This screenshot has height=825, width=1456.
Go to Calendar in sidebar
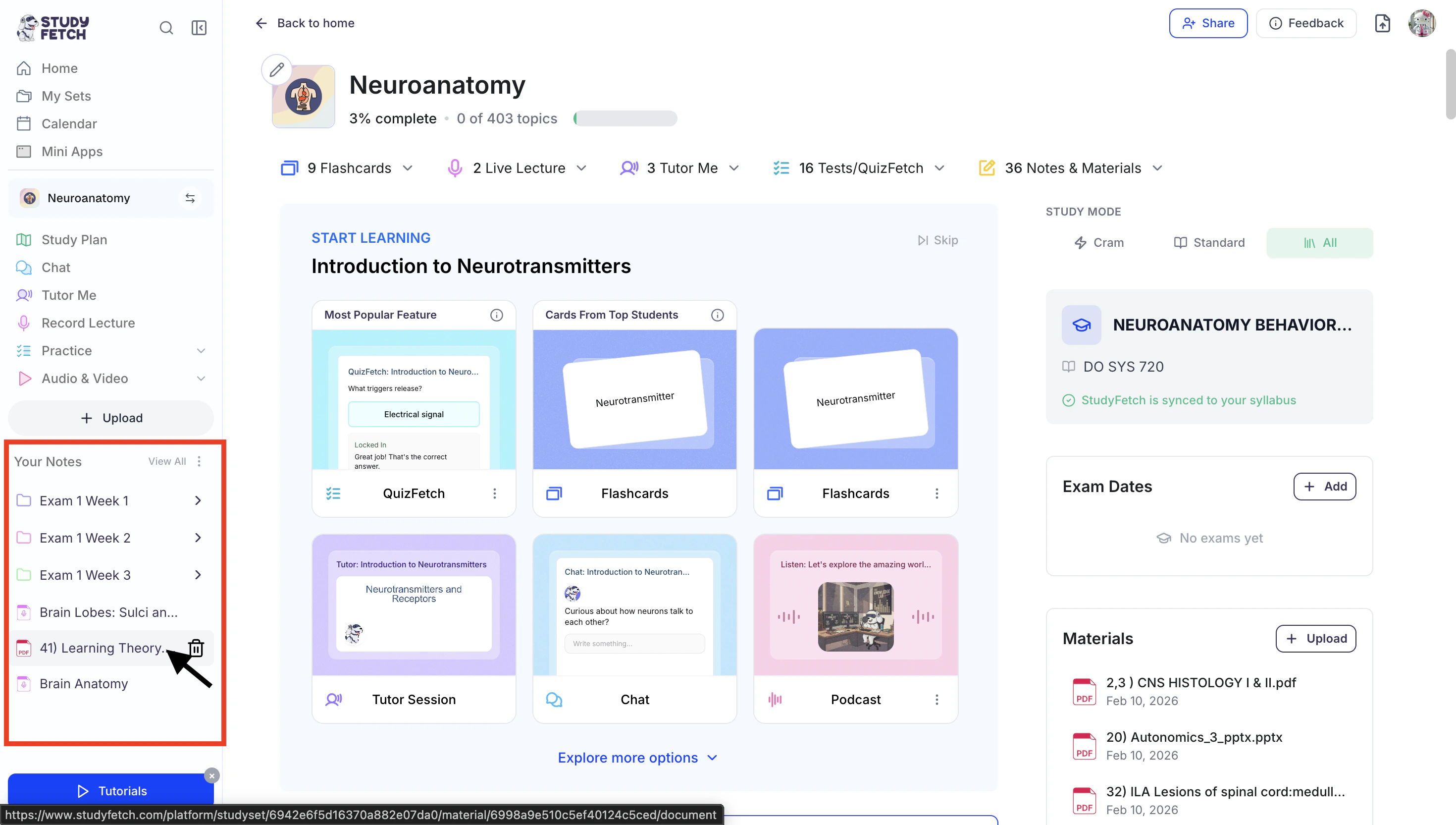point(69,123)
